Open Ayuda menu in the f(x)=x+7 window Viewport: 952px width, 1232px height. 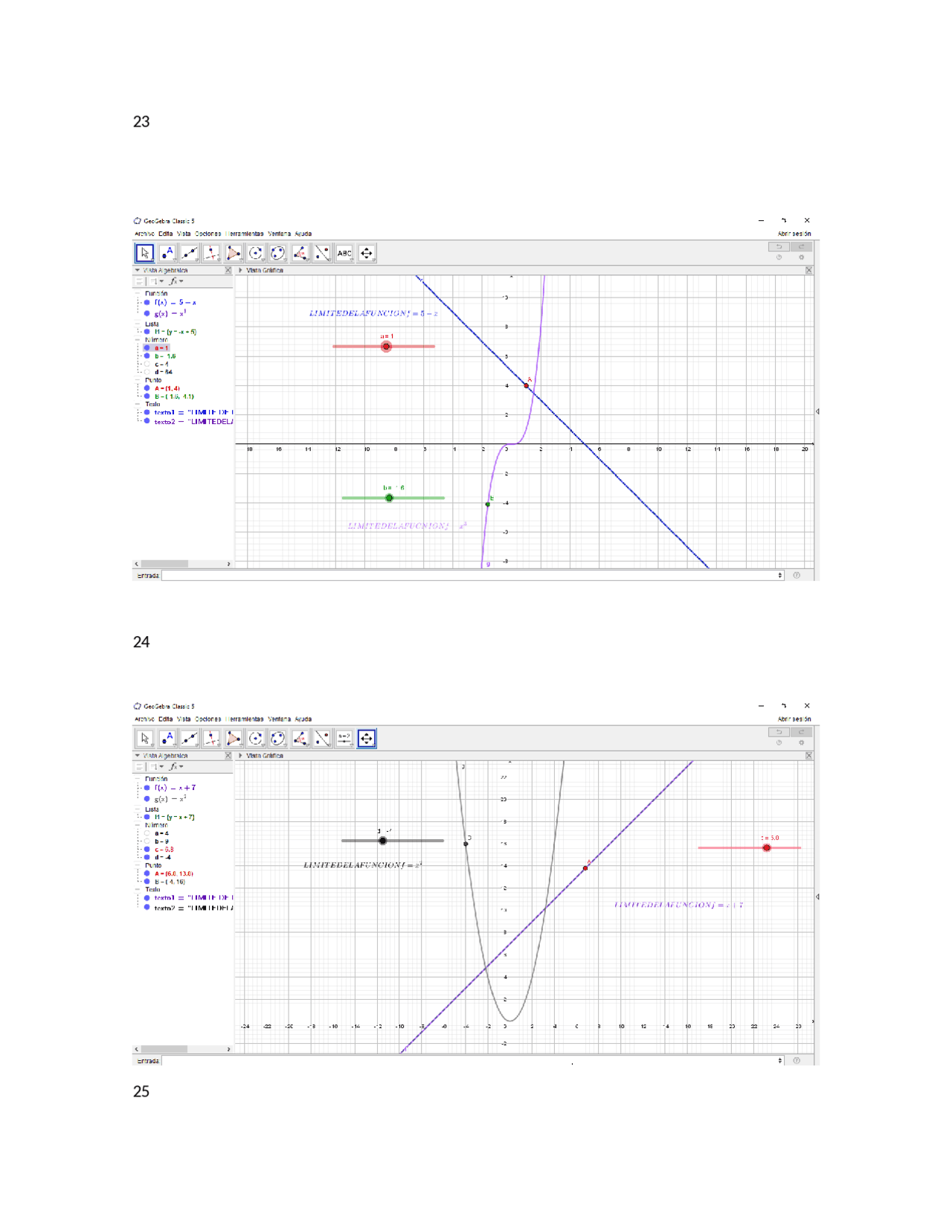[303, 719]
